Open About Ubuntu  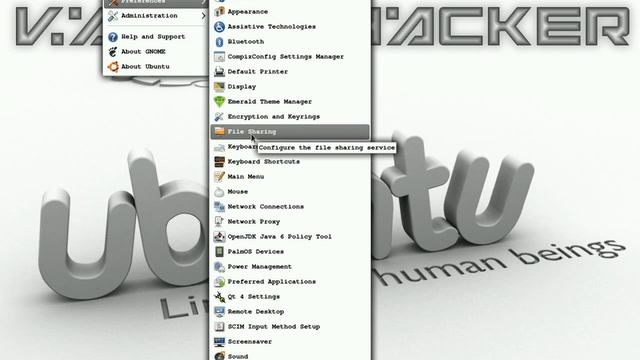[156, 67]
